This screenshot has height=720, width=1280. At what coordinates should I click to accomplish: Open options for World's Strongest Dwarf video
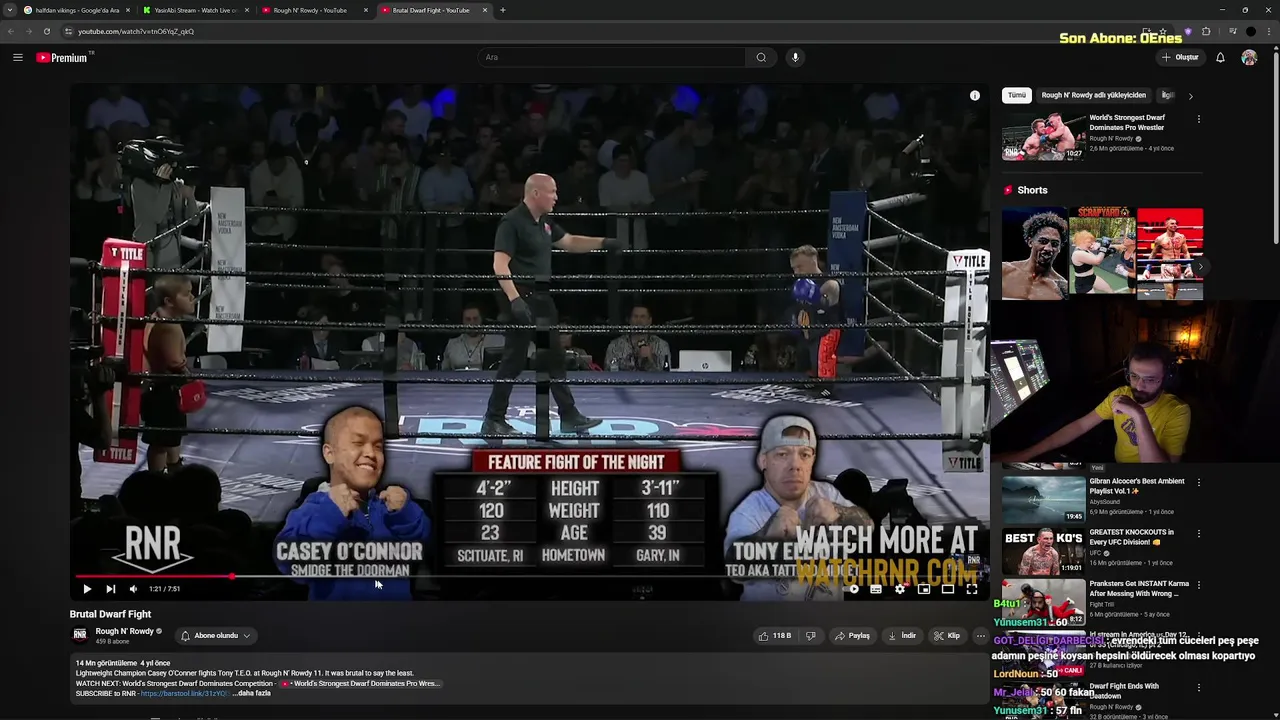tap(1199, 119)
